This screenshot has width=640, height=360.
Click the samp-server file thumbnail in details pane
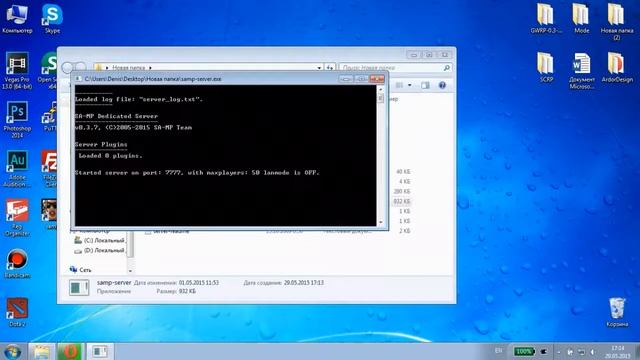point(79,288)
